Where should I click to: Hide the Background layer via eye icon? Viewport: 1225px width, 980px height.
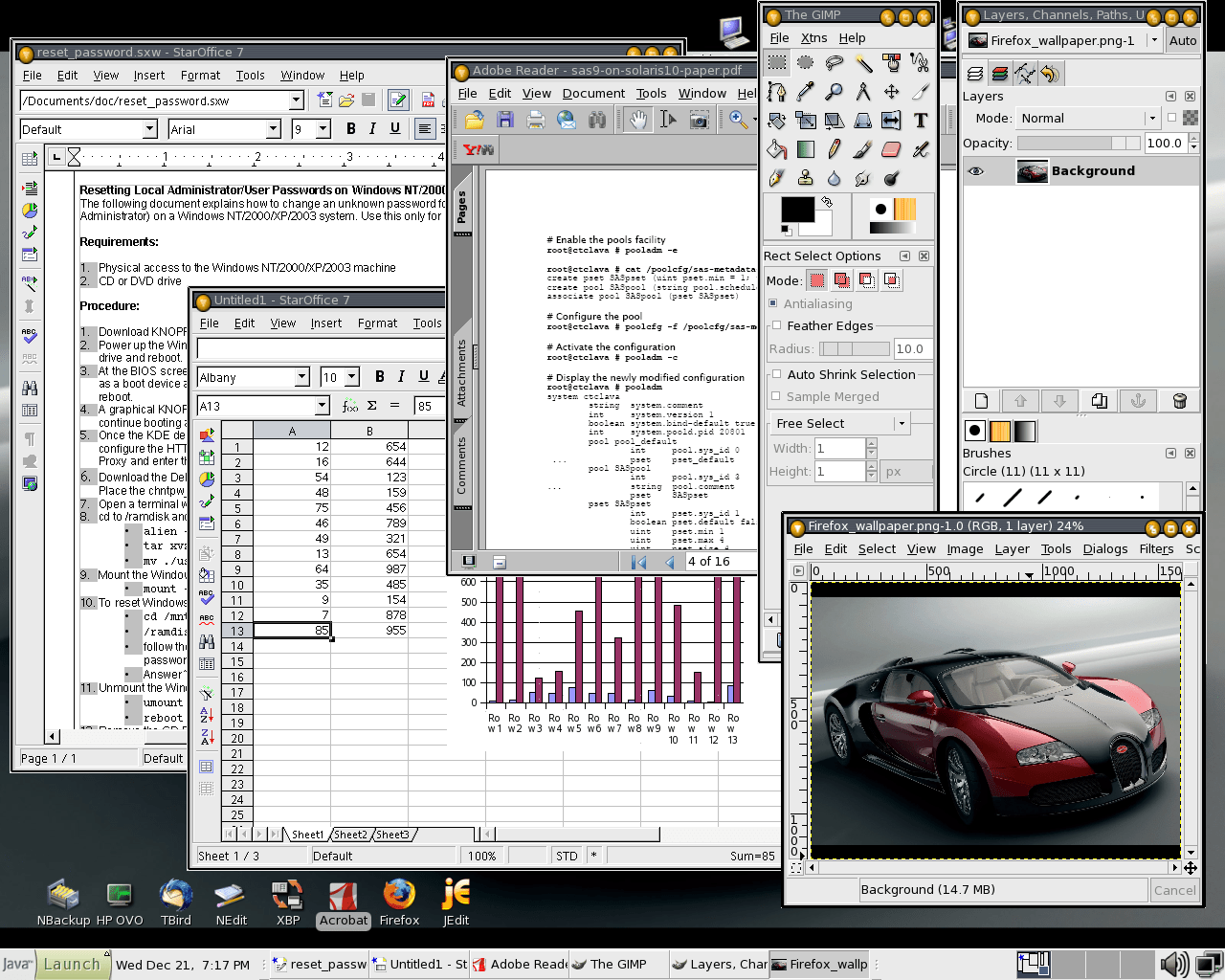pos(975,171)
